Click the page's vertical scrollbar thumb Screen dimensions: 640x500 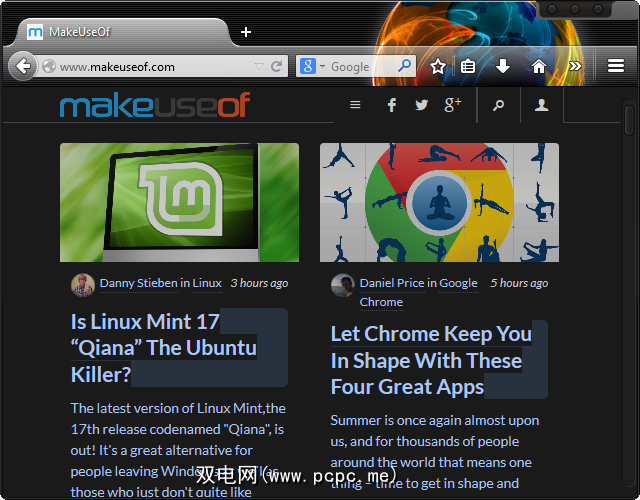[629, 120]
